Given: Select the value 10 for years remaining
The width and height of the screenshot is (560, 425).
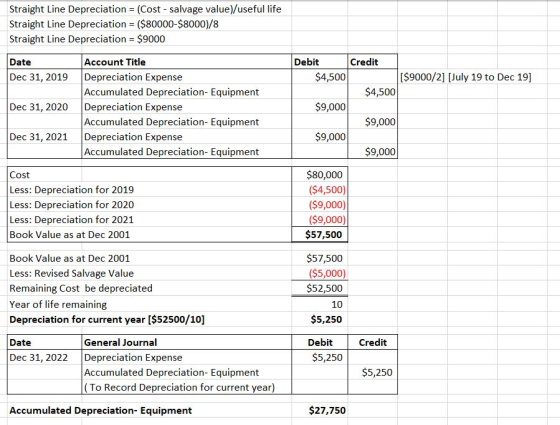Looking at the screenshot, I should [337, 304].
